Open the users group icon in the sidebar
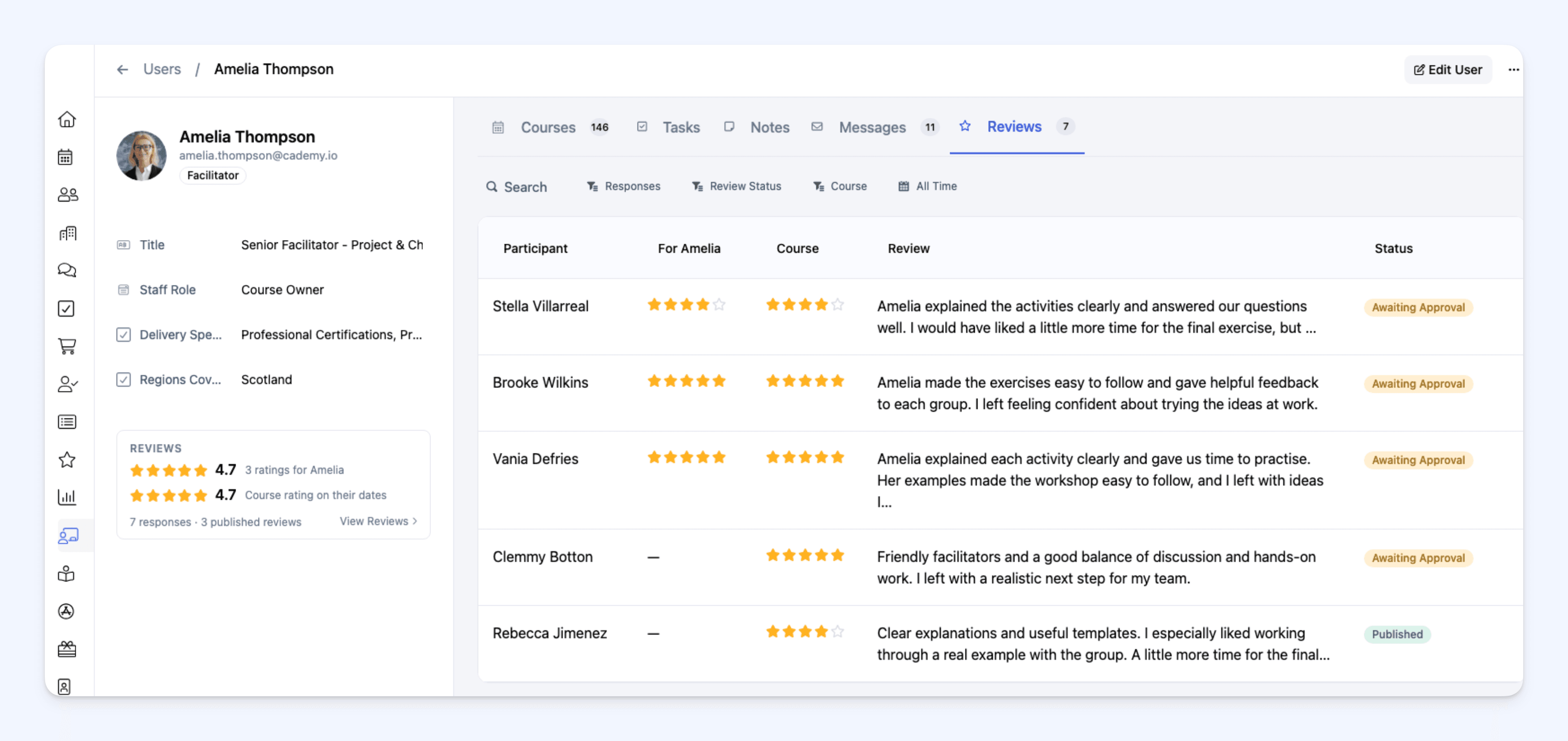The height and width of the screenshot is (741, 1568). tap(68, 195)
